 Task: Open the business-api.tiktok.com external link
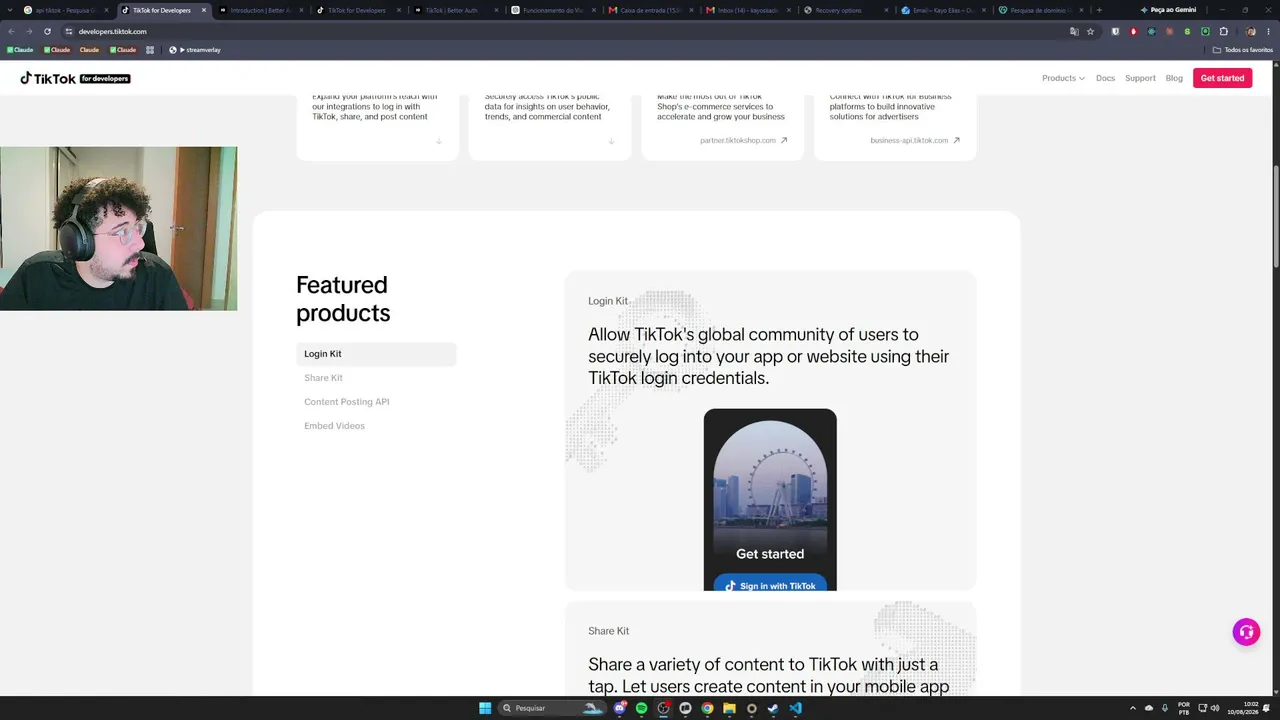915,140
